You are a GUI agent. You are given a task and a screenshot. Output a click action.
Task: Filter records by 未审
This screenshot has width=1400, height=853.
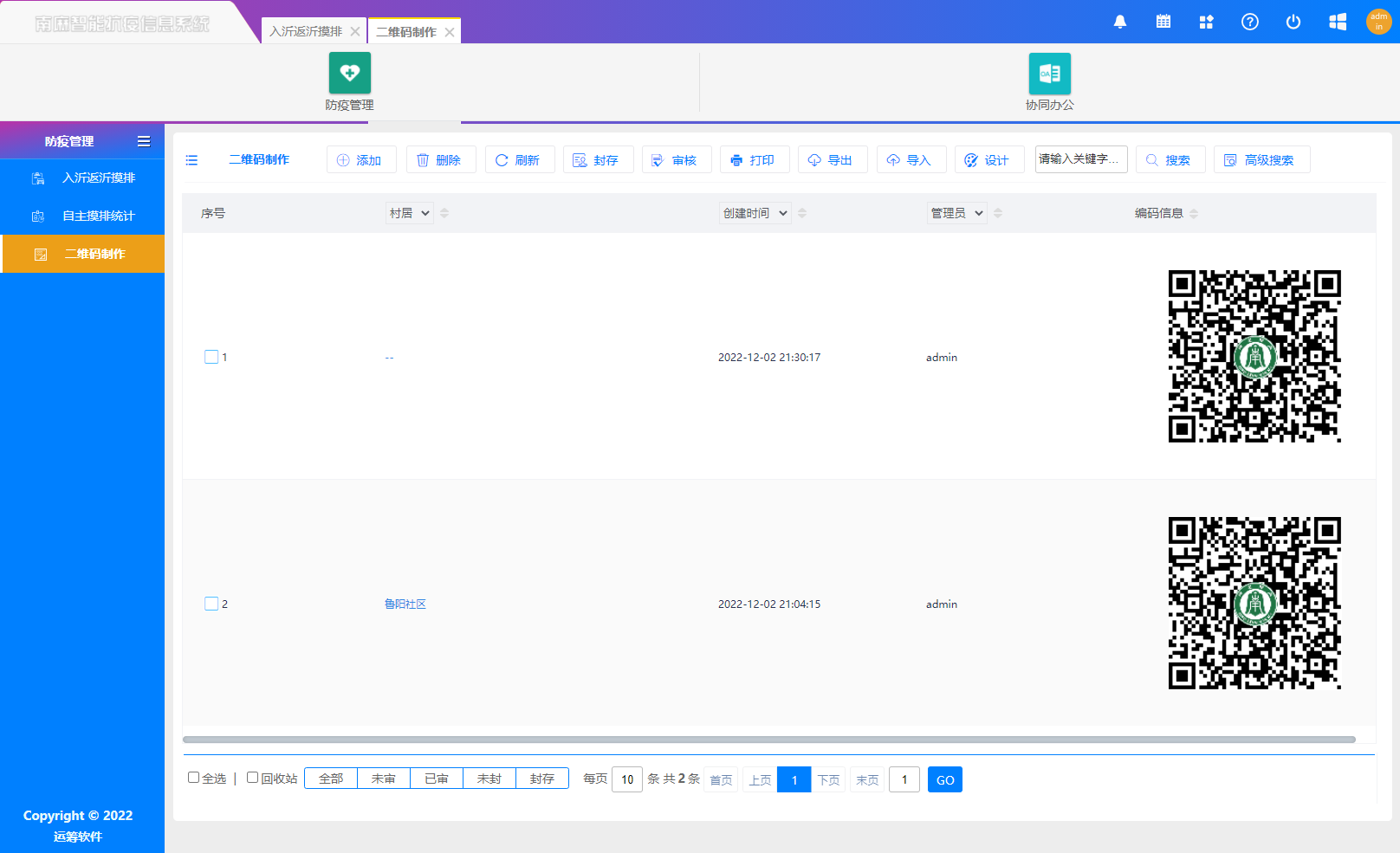click(384, 779)
